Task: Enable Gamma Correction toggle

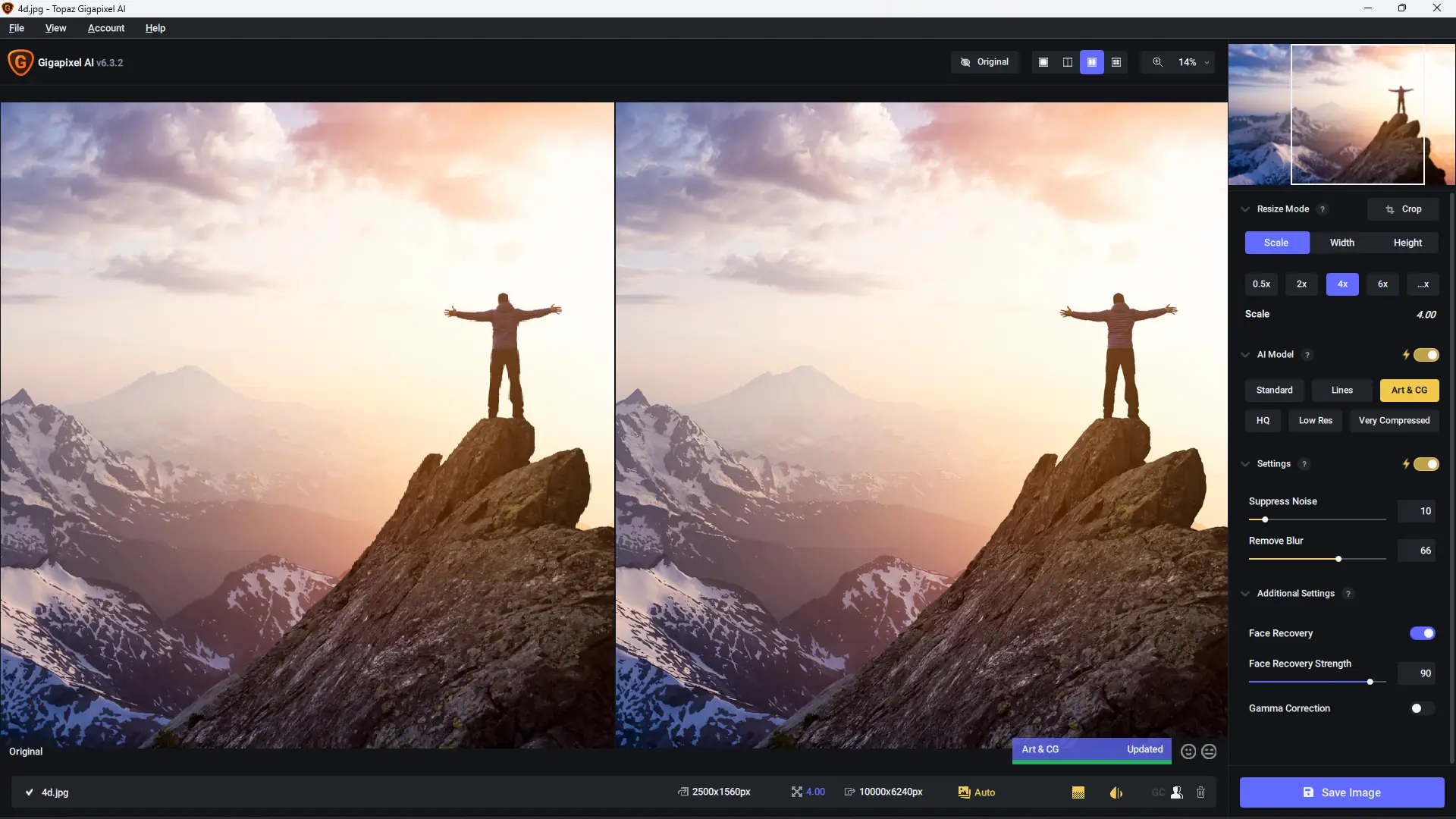Action: (x=1422, y=708)
